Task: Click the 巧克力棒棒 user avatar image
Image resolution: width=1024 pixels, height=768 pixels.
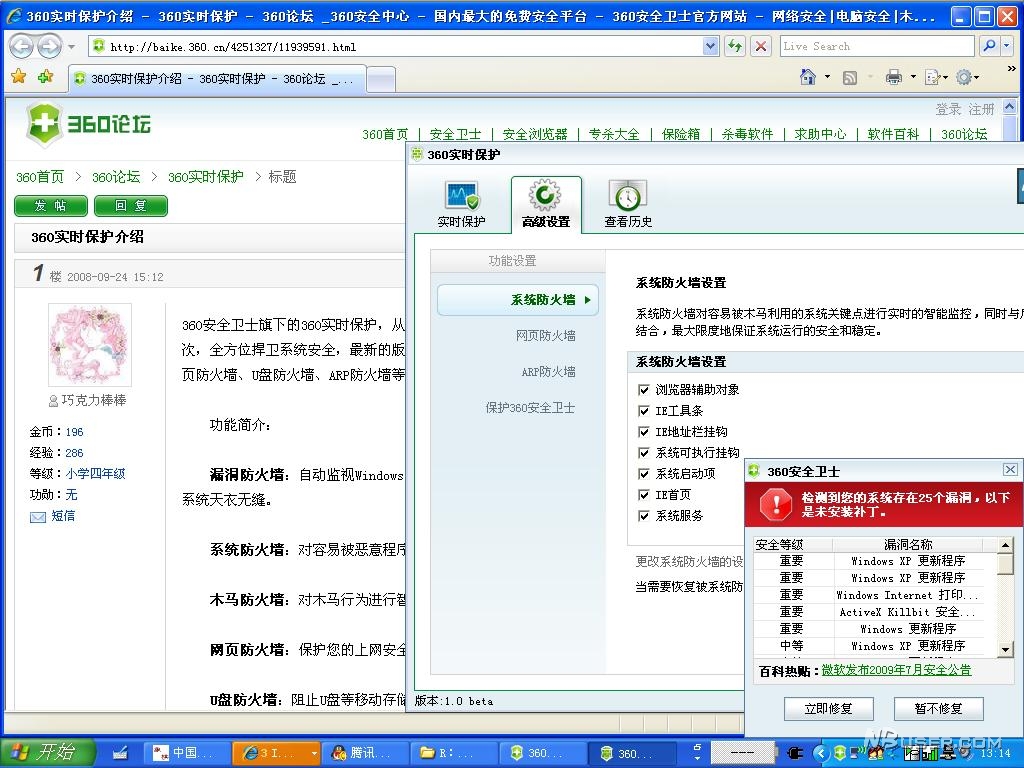Action: click(x=90, y=344)
